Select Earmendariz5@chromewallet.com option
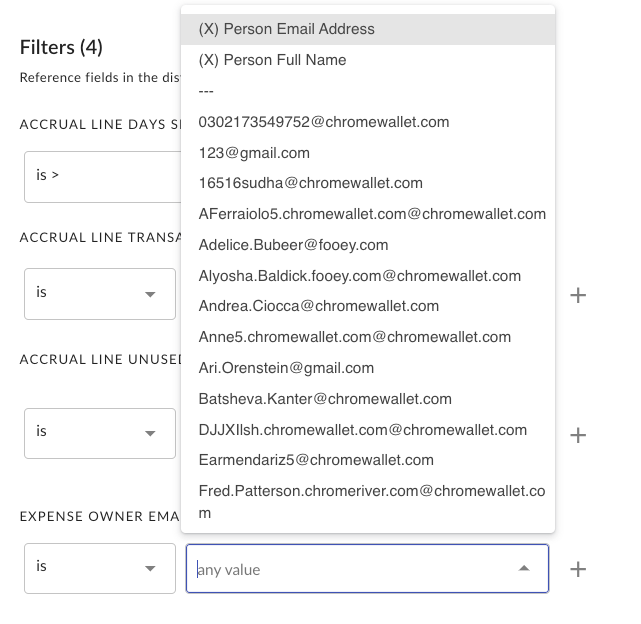641x624 pixels. pos(316,460)
